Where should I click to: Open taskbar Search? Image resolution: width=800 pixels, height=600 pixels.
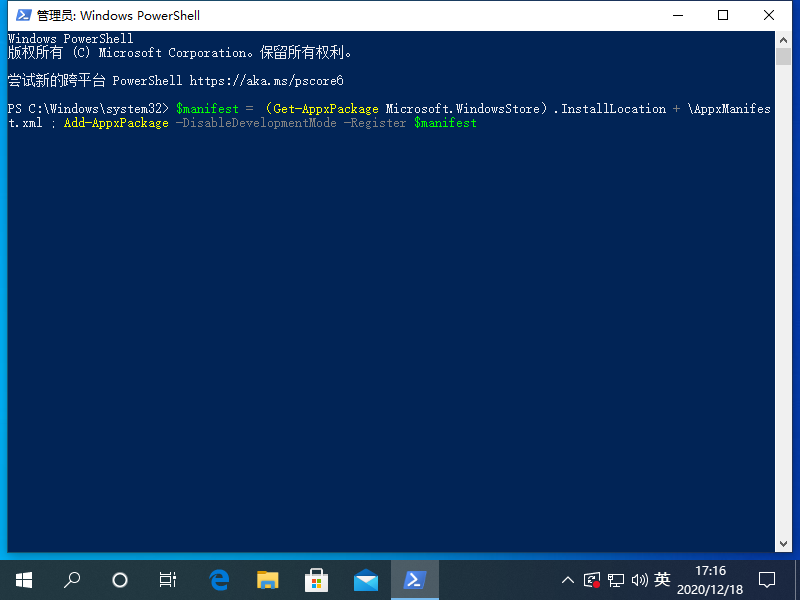coord(72,579)
